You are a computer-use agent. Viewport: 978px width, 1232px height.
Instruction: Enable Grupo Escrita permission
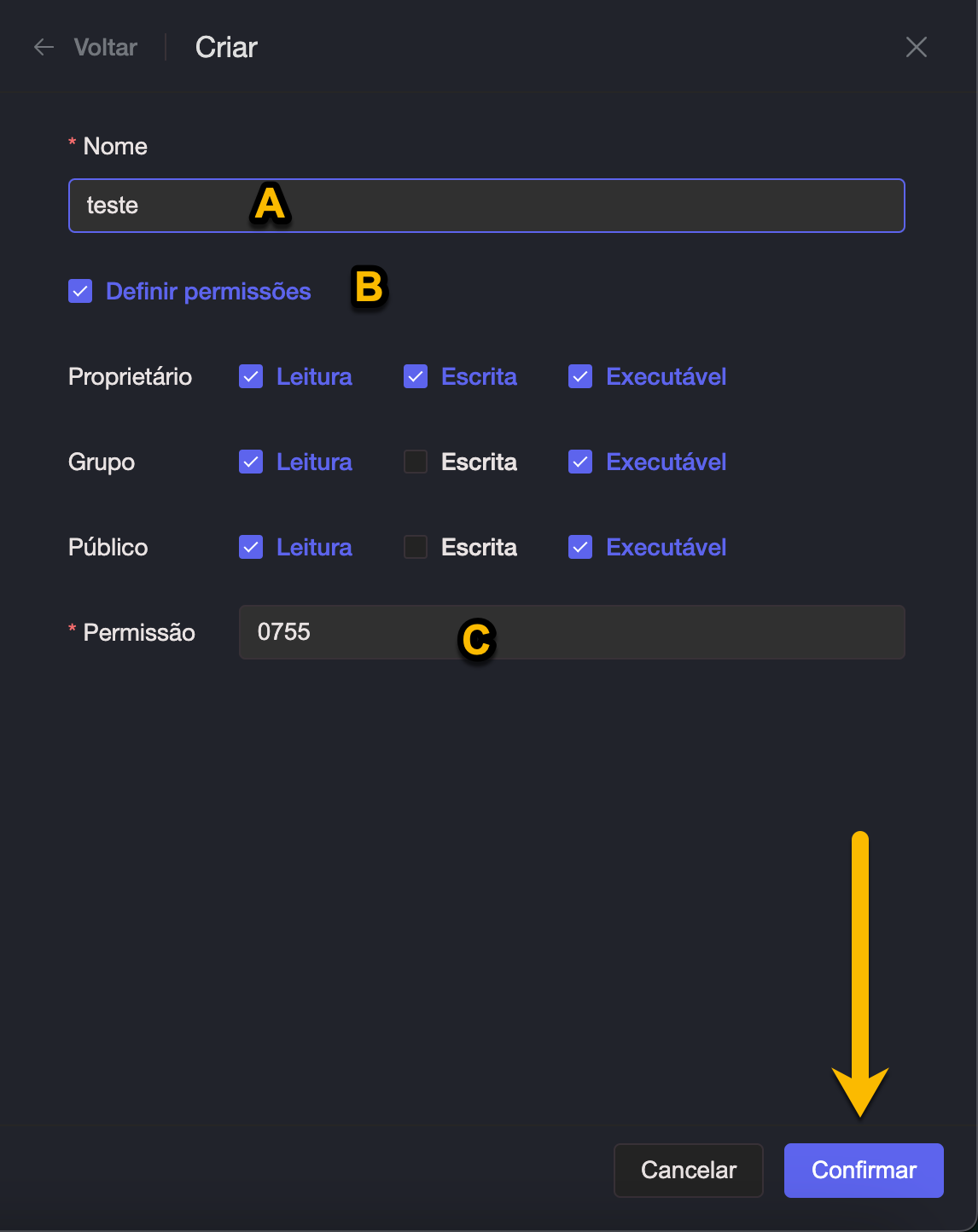416,462
